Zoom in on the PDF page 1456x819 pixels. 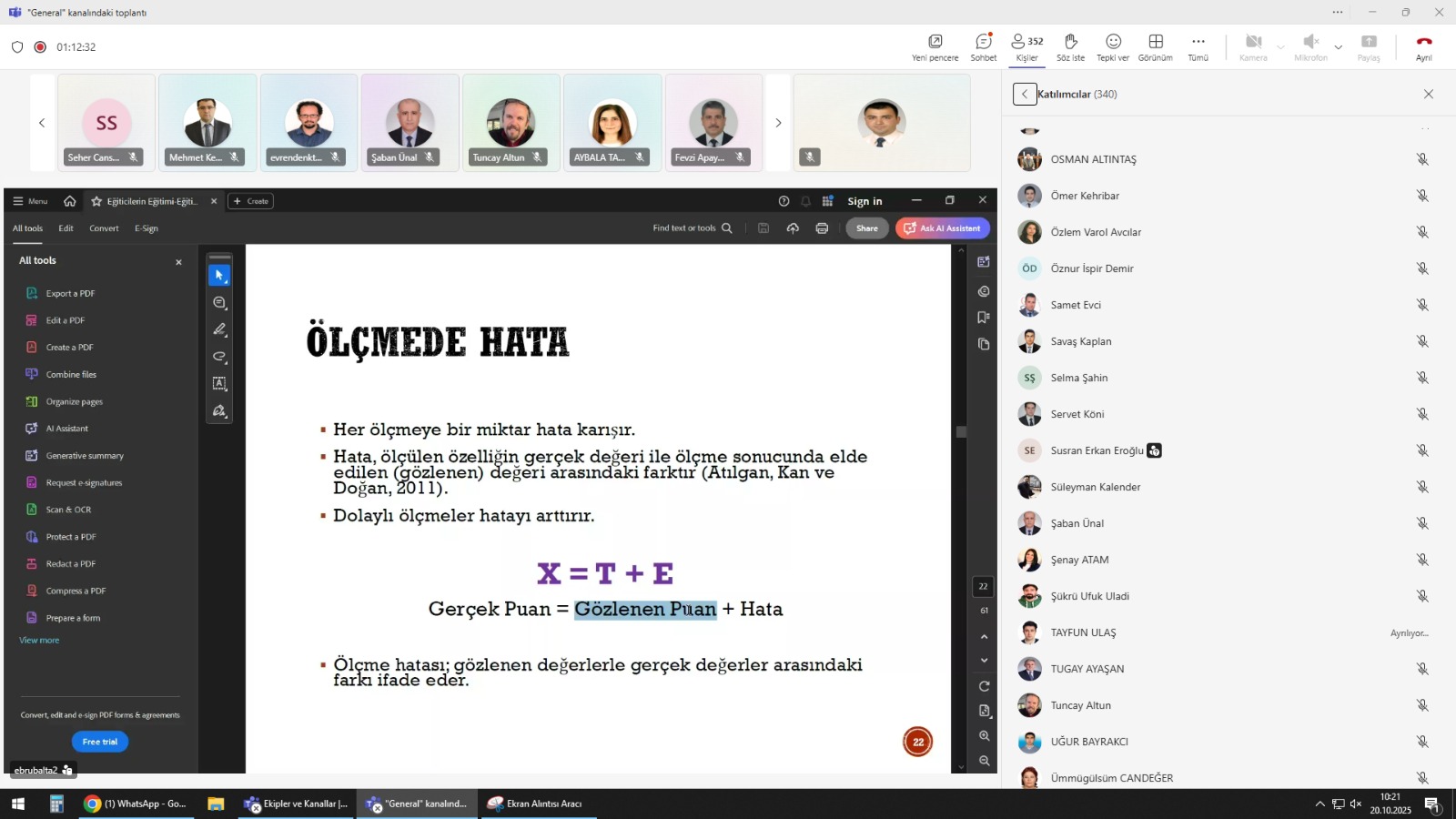point(986,736)
